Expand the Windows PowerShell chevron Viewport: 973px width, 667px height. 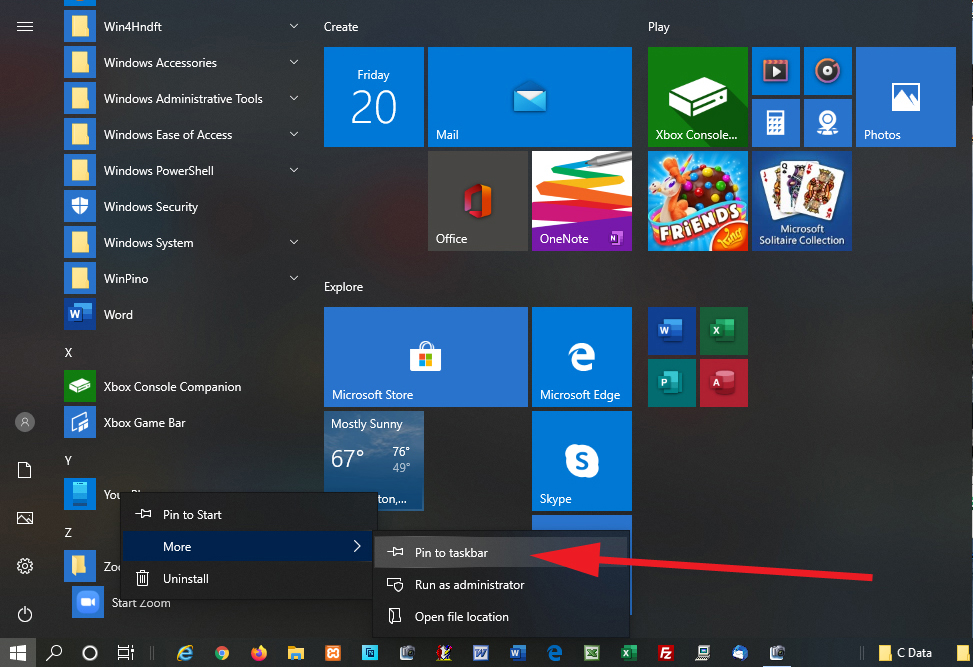pos(294,170)
